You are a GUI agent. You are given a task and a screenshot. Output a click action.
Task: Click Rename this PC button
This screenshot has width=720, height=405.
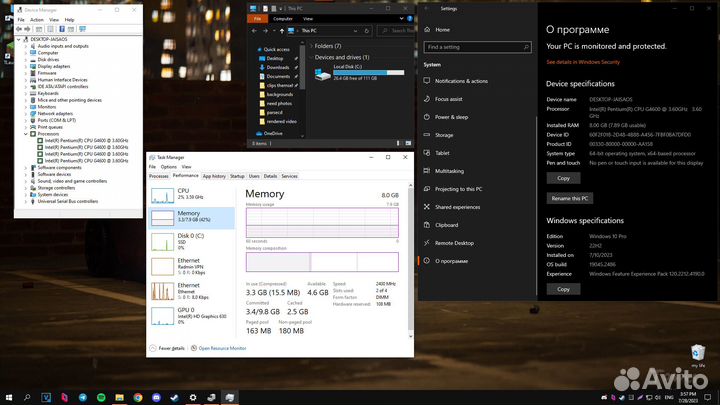(569, 198)
